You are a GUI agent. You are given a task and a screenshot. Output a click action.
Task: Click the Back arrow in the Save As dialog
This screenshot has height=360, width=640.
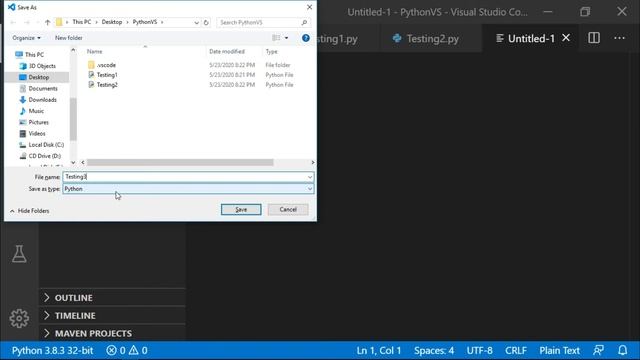click(x=13, y=22)
